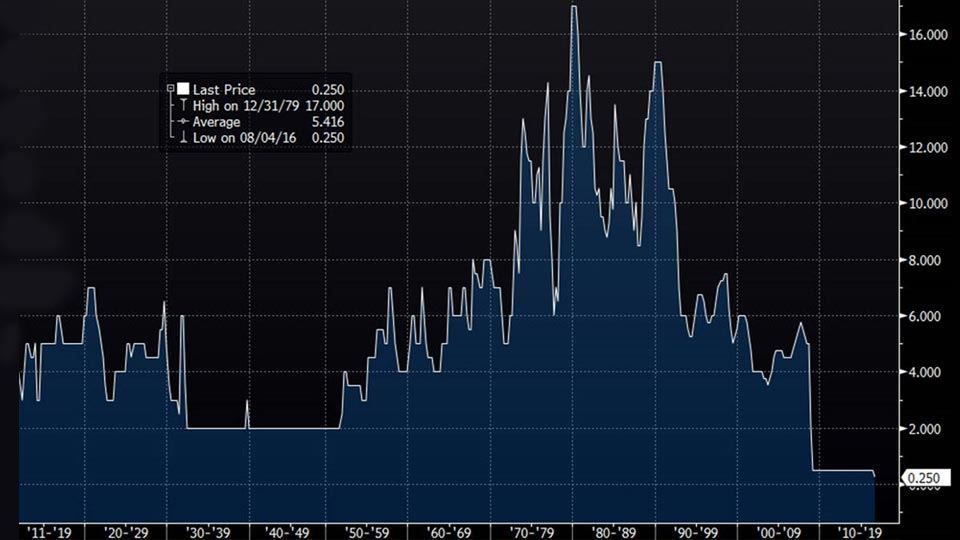Click the 5.416 average value in legend
The height and width of the screenshot is (540, 960).
[x=329, y=121]
